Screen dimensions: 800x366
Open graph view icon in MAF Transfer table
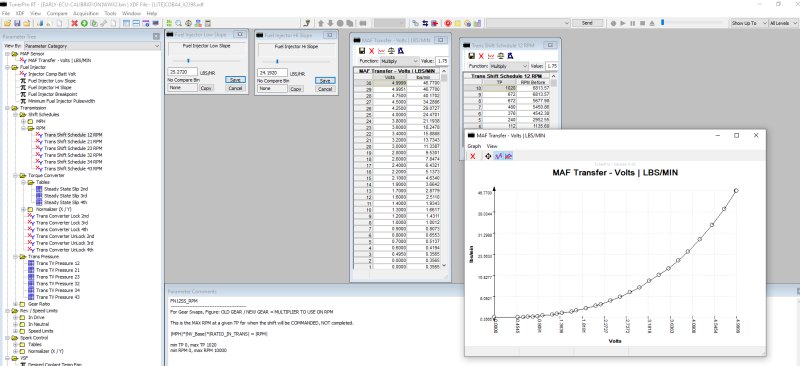[381, 51]
